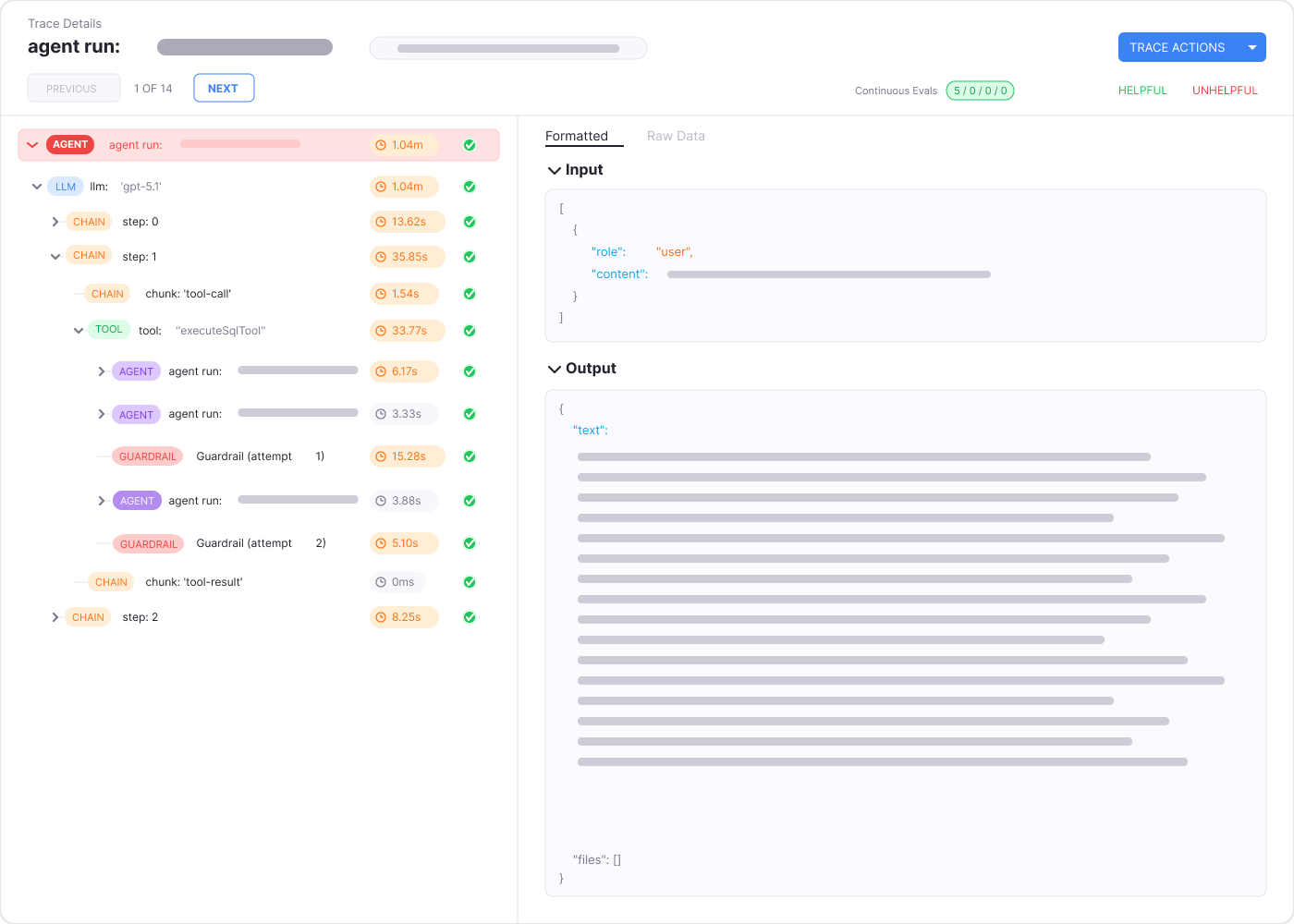Mark the trace as UNHELPFUL
Screen dimensions: 1294x924
1225,90
